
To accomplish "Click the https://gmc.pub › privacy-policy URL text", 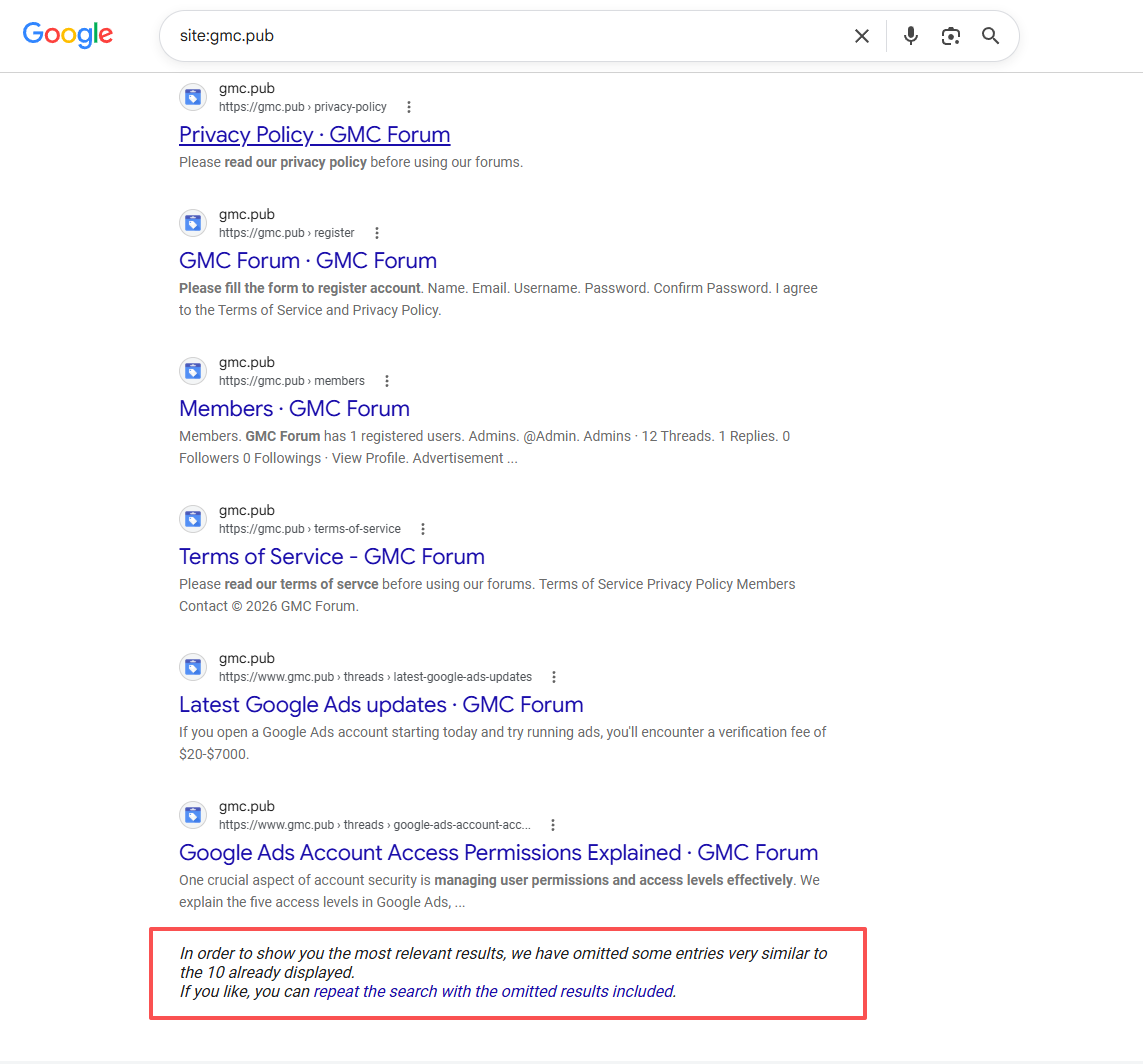I will click(x=303, y=107).
